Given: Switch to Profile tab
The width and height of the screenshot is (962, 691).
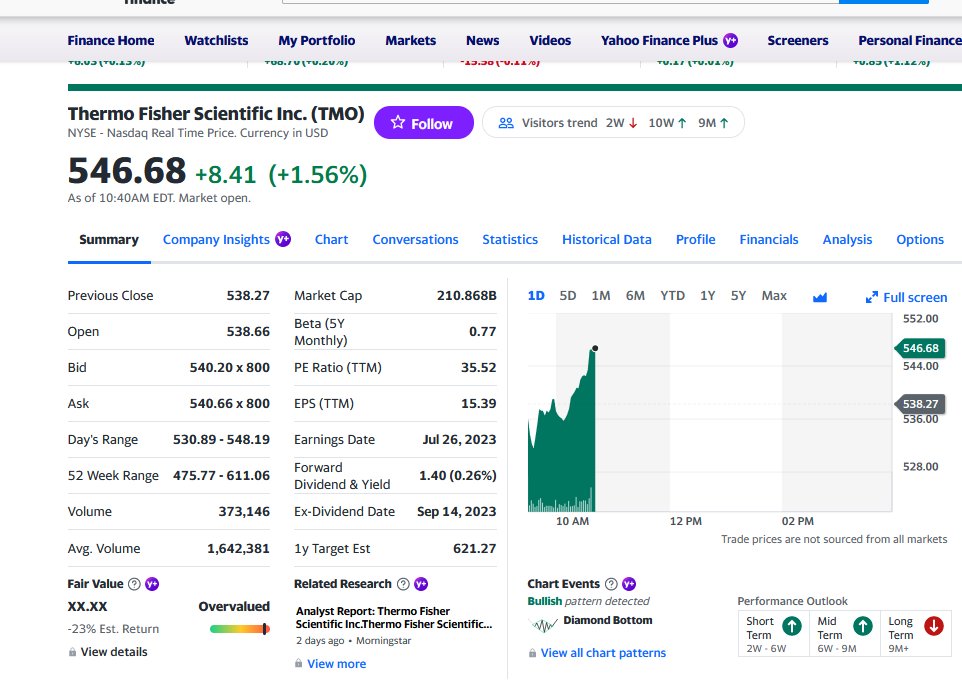Looking at the screenshot, I should (x=696, y=239).
